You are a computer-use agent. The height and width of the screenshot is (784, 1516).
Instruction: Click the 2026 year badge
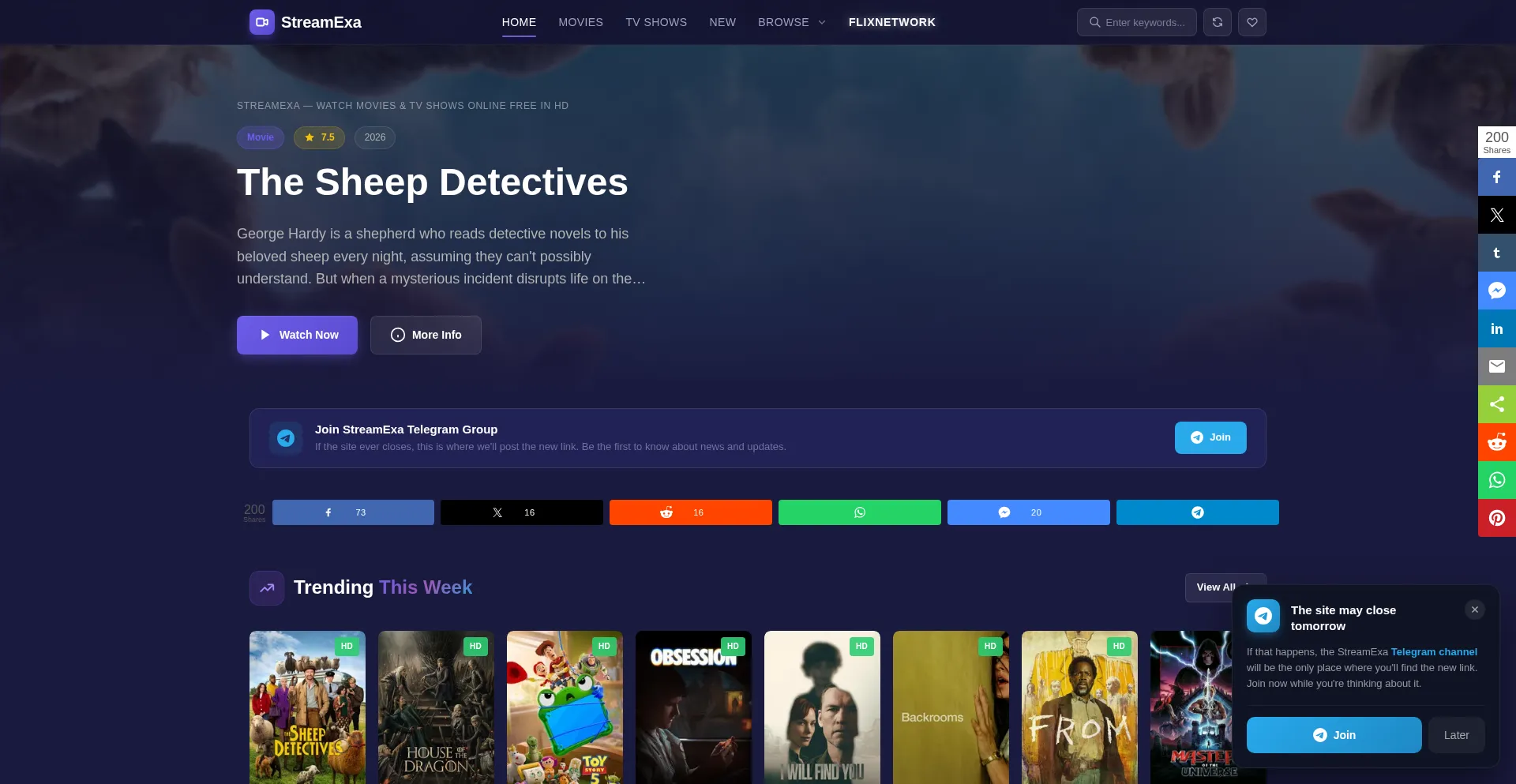[x=375, y=137]
